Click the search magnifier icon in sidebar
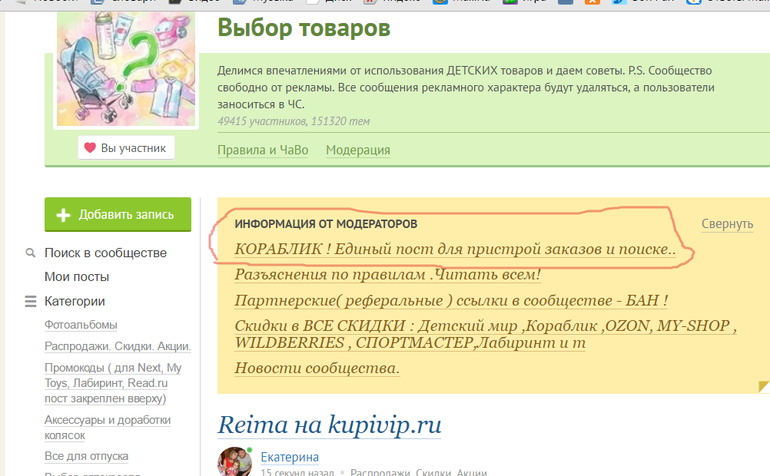 (x=30, y=254)
